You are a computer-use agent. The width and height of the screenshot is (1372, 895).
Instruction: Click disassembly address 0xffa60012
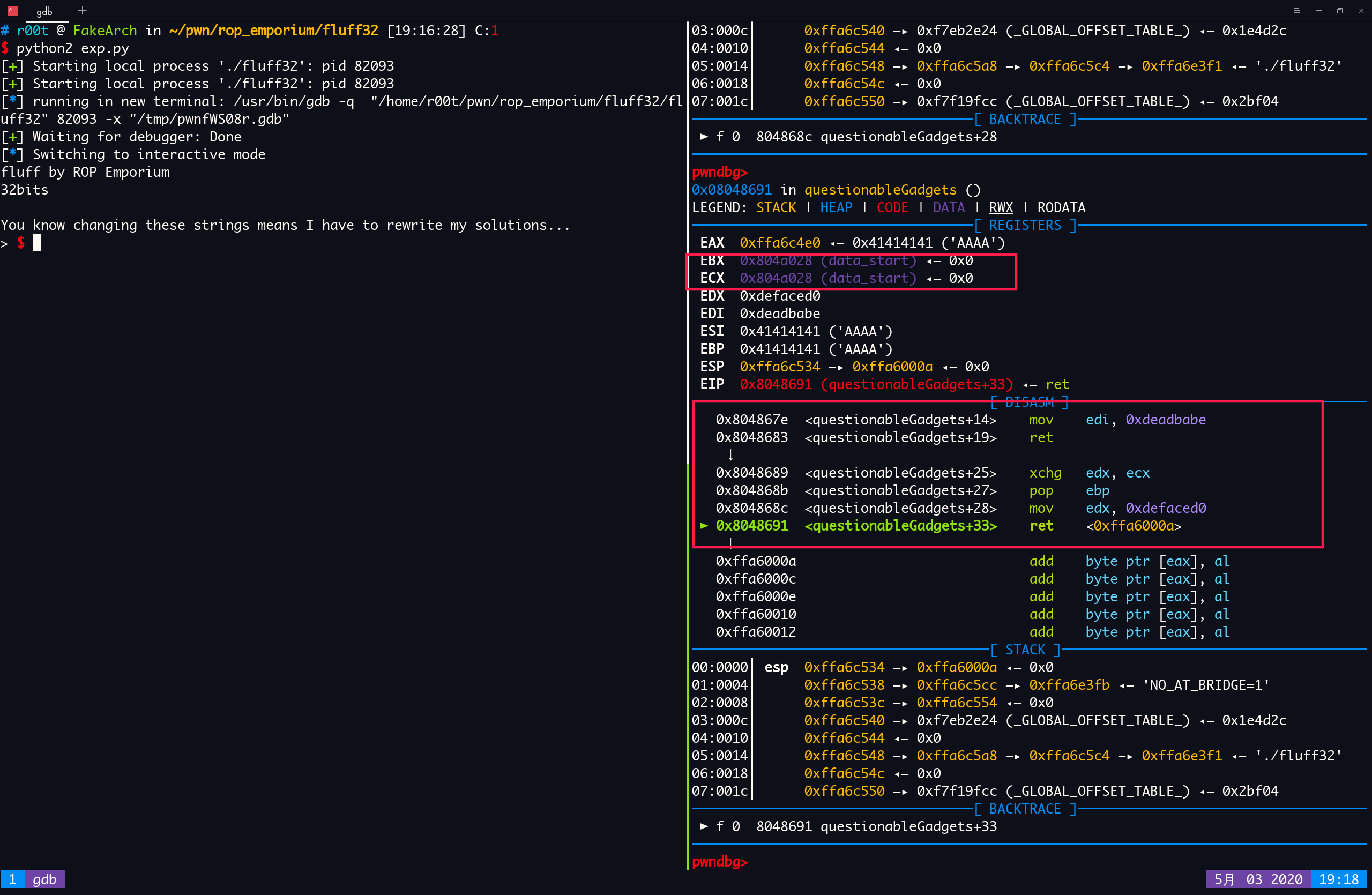coord(755,632)
